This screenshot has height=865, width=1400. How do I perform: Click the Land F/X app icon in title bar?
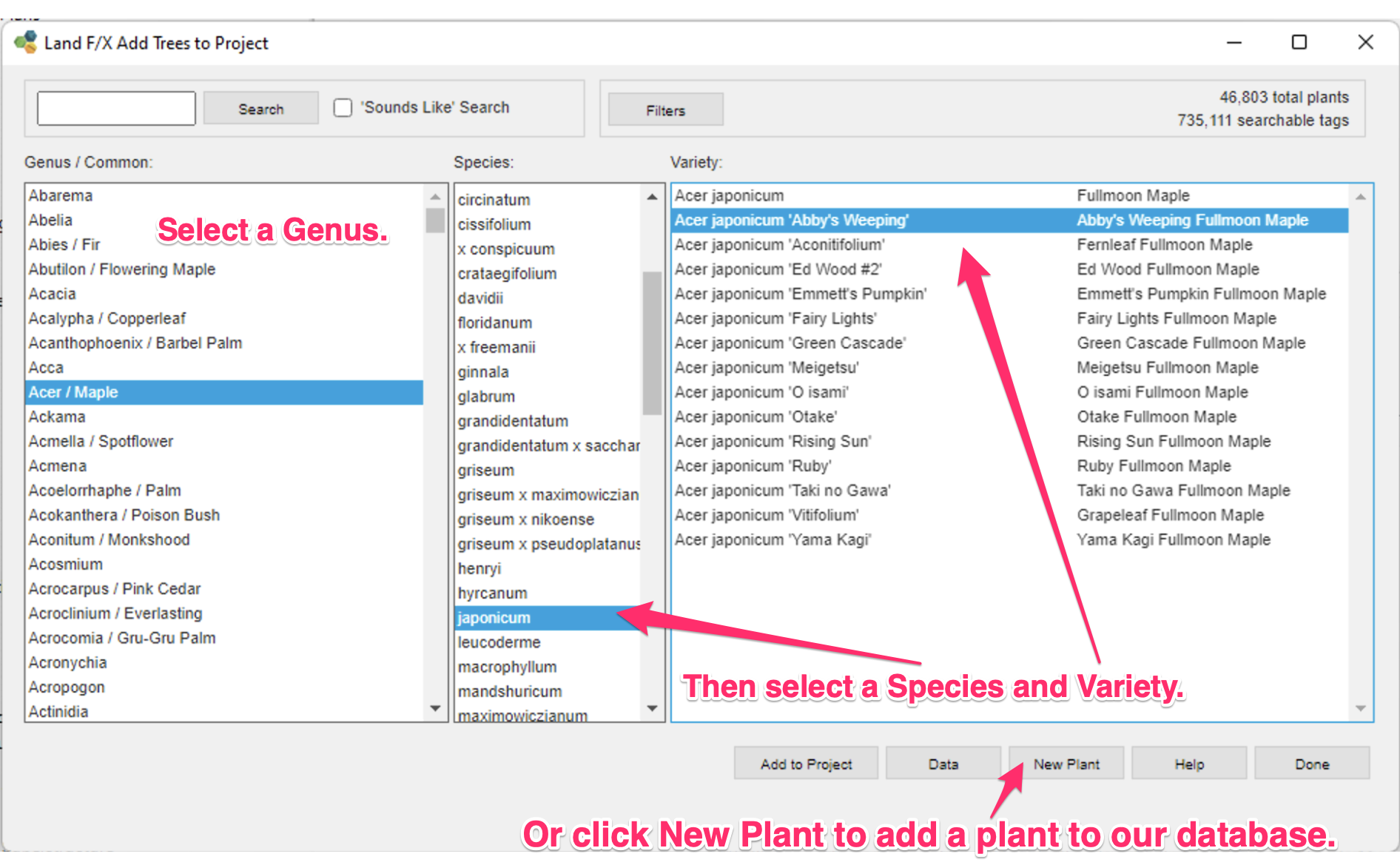tap(25, 42)
